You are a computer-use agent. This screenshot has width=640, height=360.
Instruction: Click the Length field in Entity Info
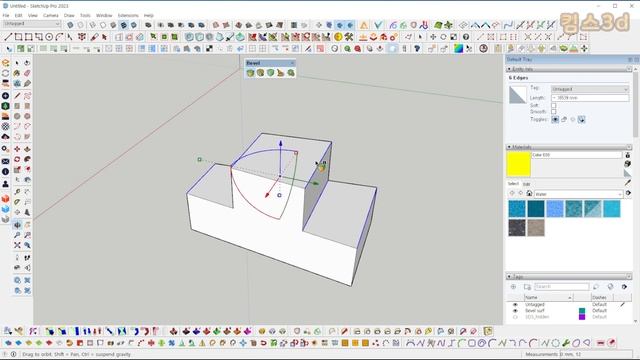(x=589, y=98)
